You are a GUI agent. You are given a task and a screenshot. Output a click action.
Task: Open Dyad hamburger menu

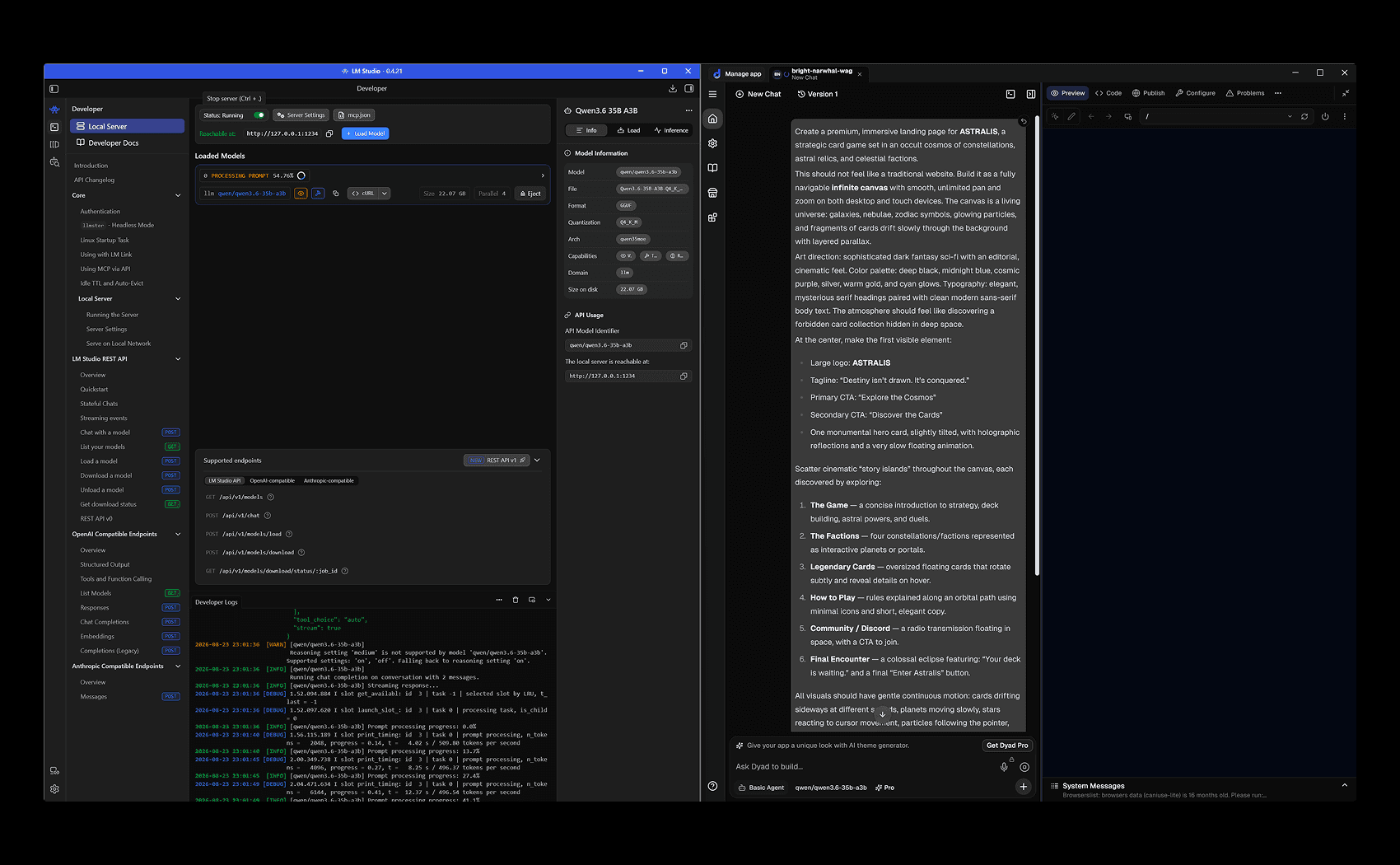(x=712, y=94)
